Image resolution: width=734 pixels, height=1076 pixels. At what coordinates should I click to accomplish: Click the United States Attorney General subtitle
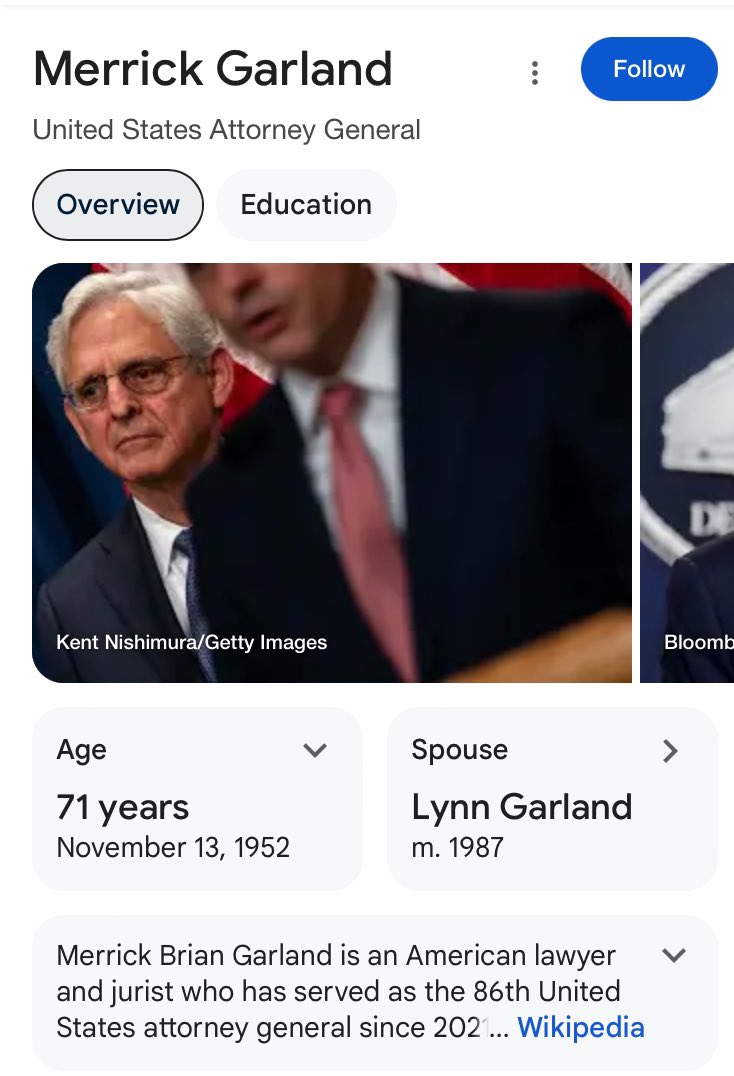coord(226,130)
